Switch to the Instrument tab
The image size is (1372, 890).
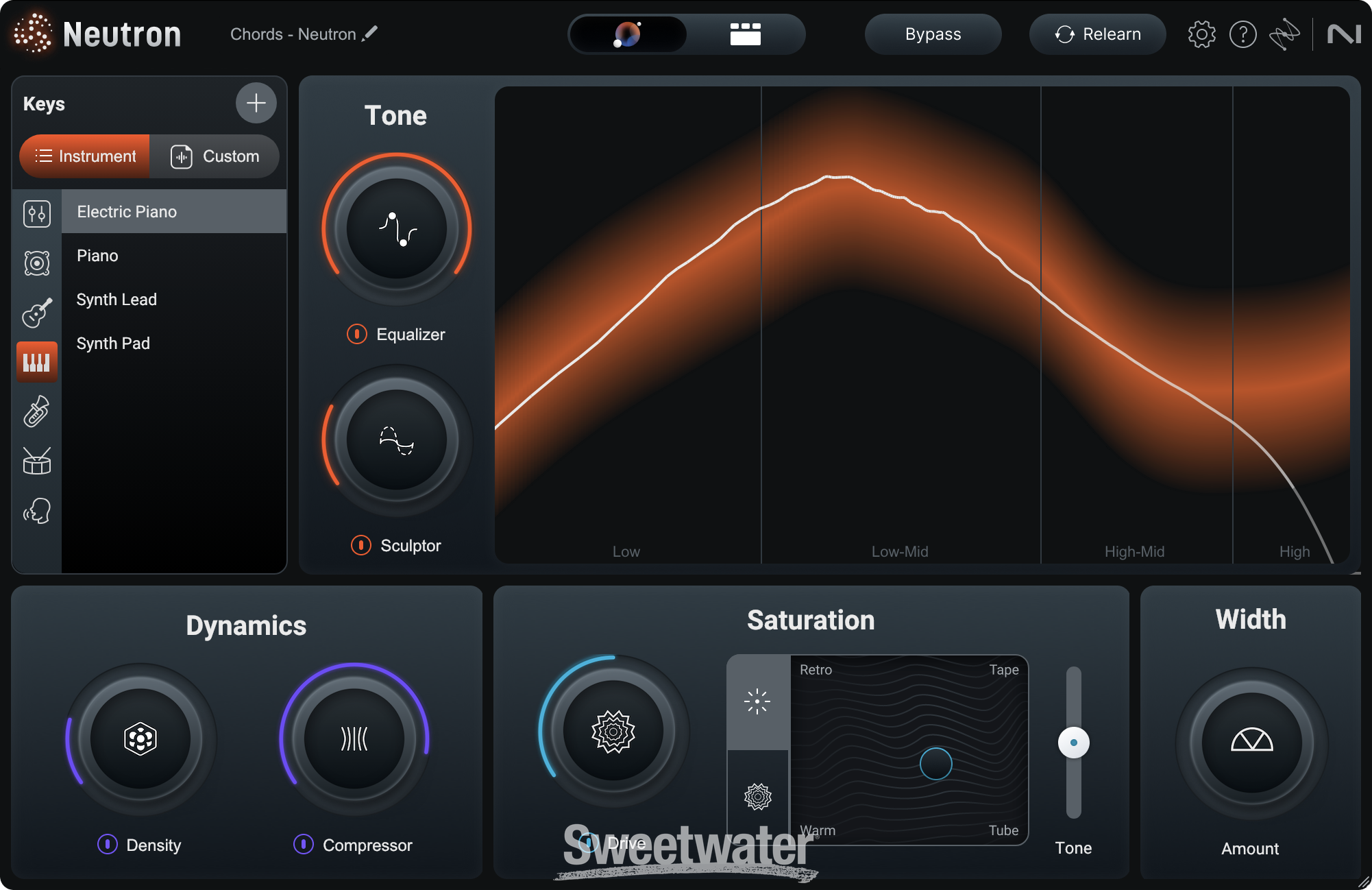(x=85, y=156)
